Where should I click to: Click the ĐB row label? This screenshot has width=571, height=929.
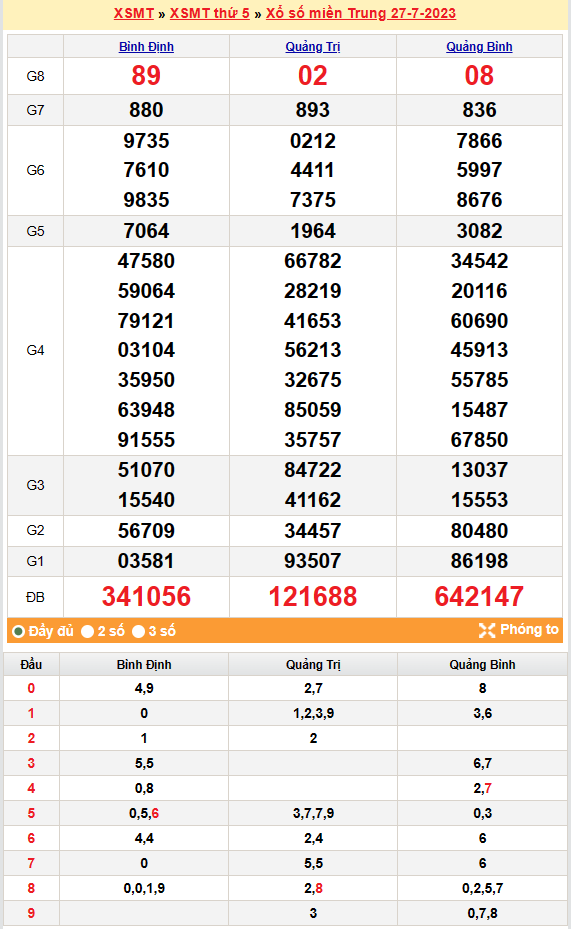36,598
